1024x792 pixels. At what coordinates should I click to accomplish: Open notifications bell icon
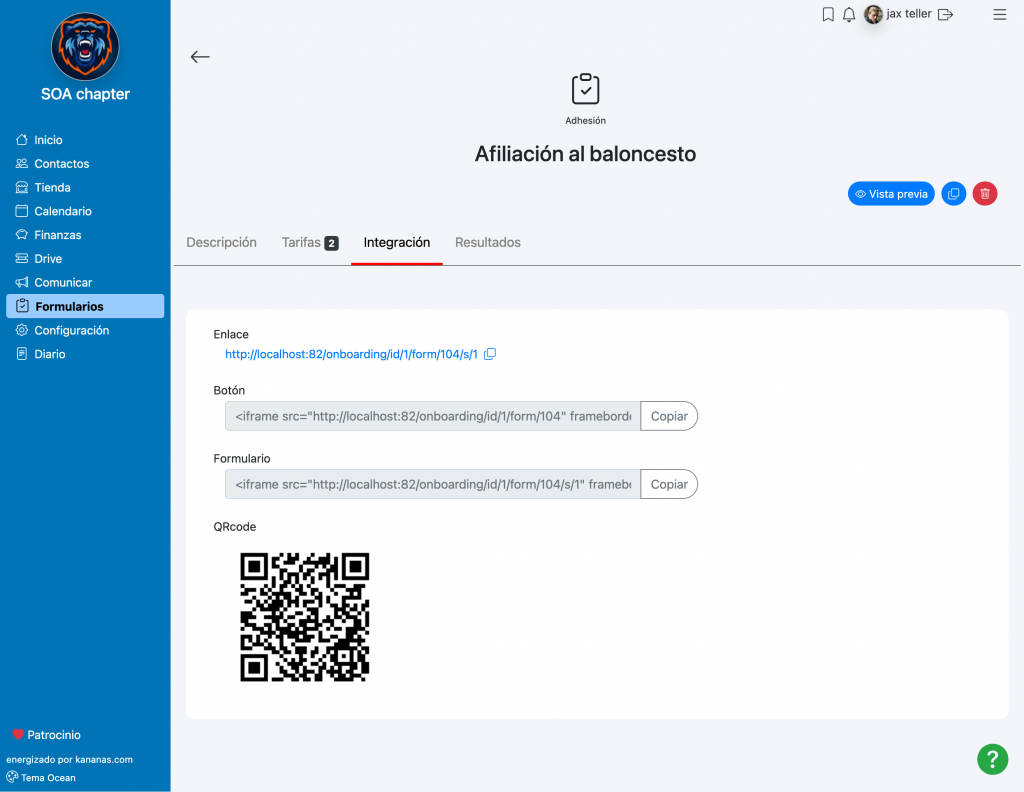[x=849, y=14]
